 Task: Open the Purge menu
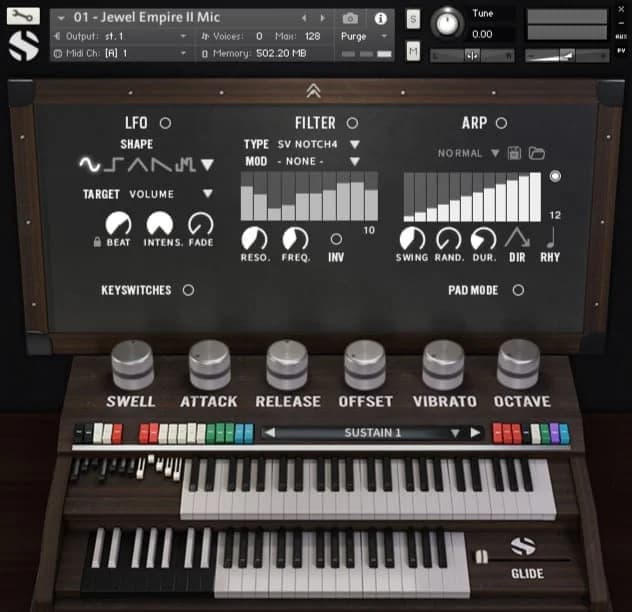coord(367,36)
